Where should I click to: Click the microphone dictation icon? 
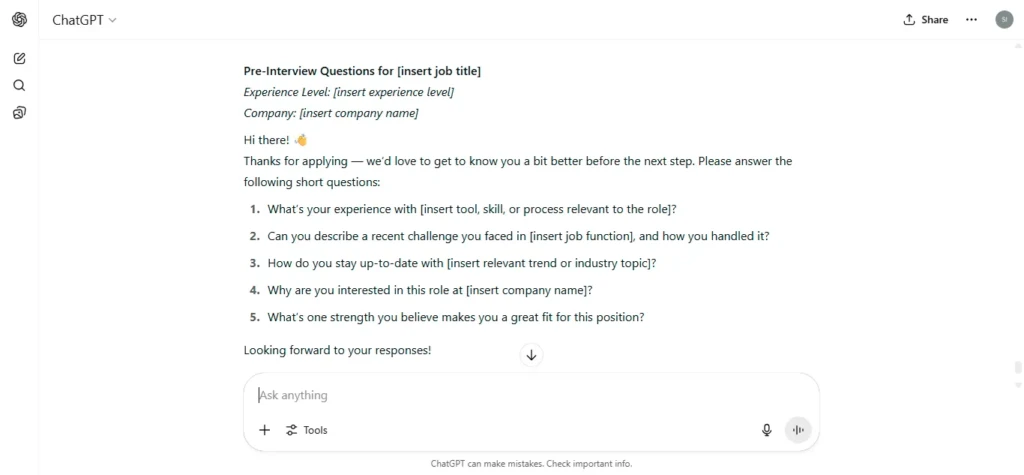(767, 430)
